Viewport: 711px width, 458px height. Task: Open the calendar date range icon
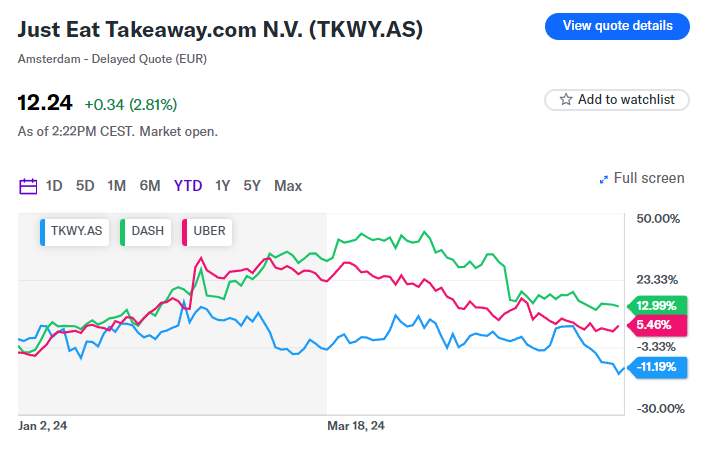click(x=28, y=185)
